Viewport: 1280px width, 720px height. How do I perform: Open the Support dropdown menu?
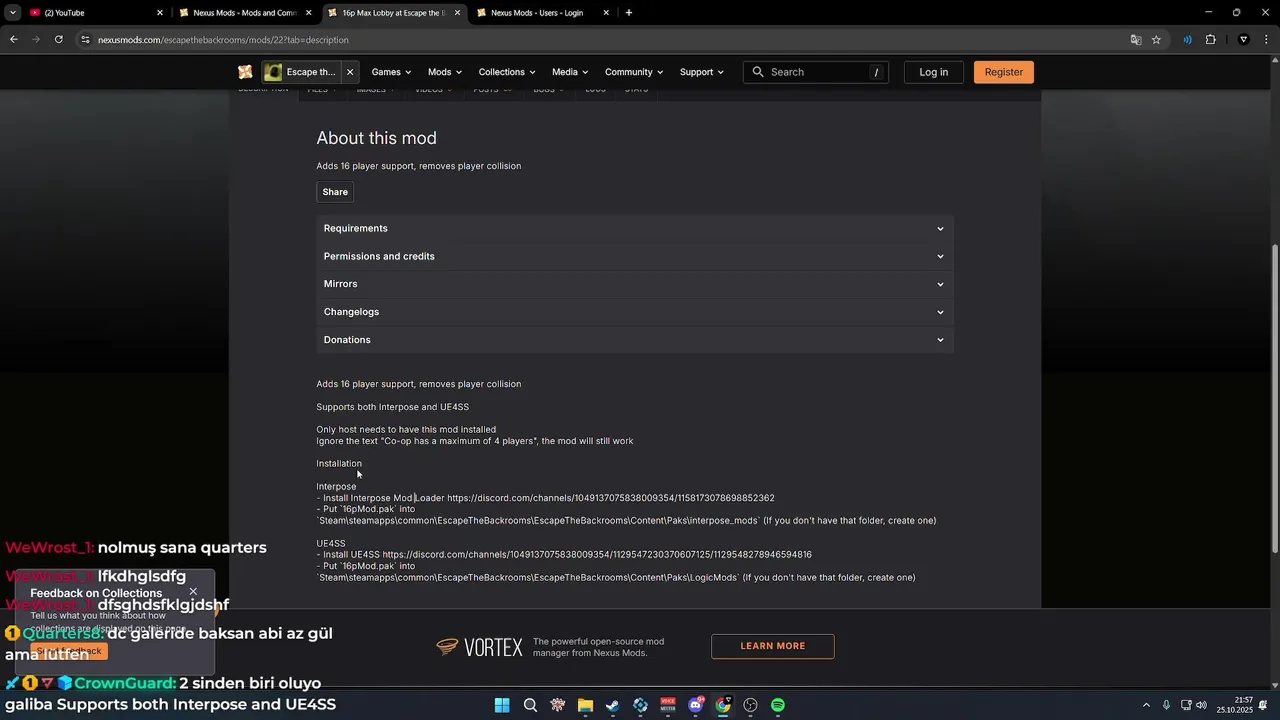pos(702,72)
